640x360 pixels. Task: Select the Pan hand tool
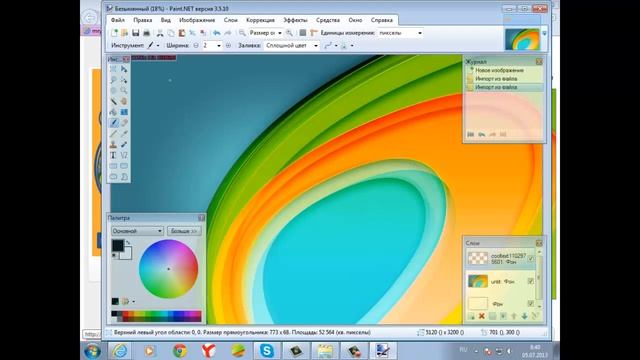(124, 101)
